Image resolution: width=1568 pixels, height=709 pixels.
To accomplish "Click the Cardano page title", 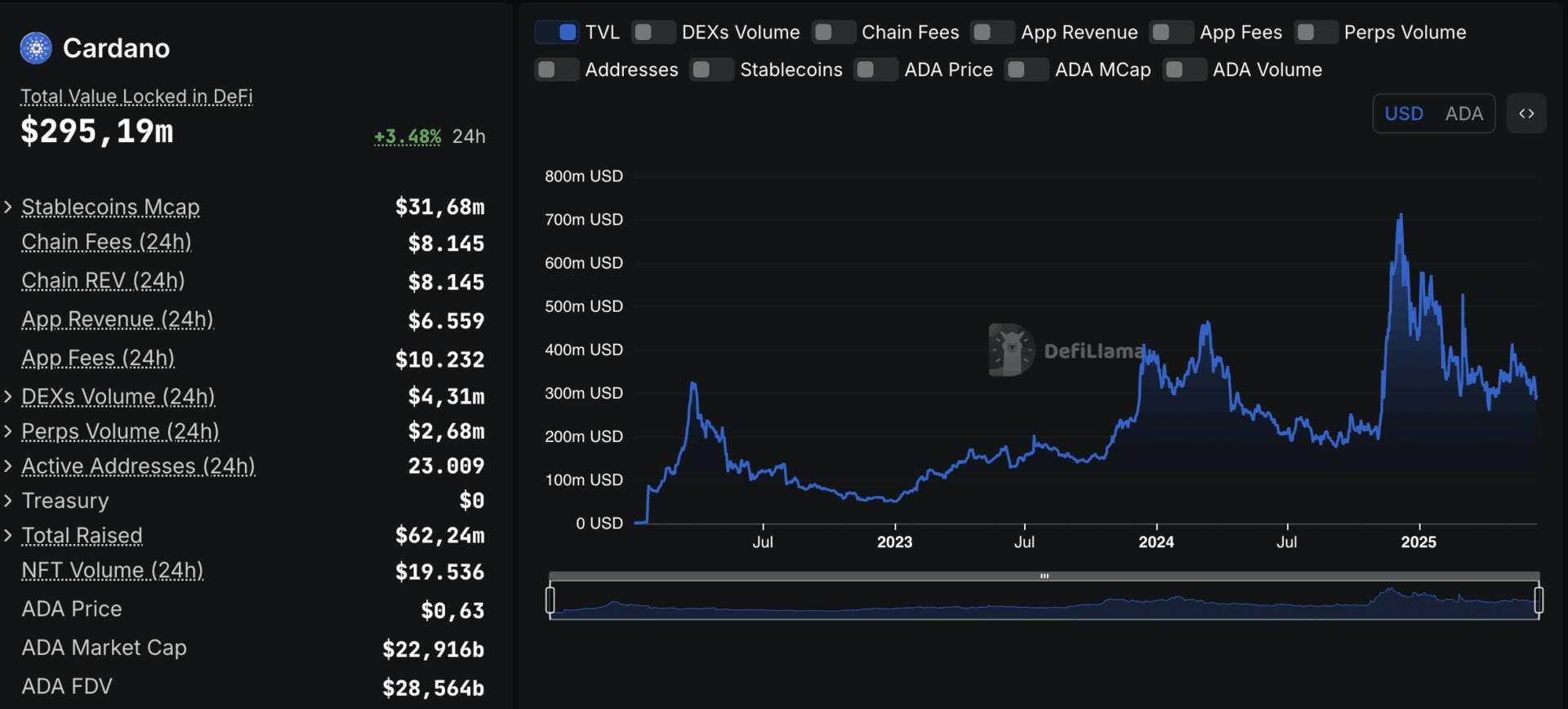I will click(117, 48).
